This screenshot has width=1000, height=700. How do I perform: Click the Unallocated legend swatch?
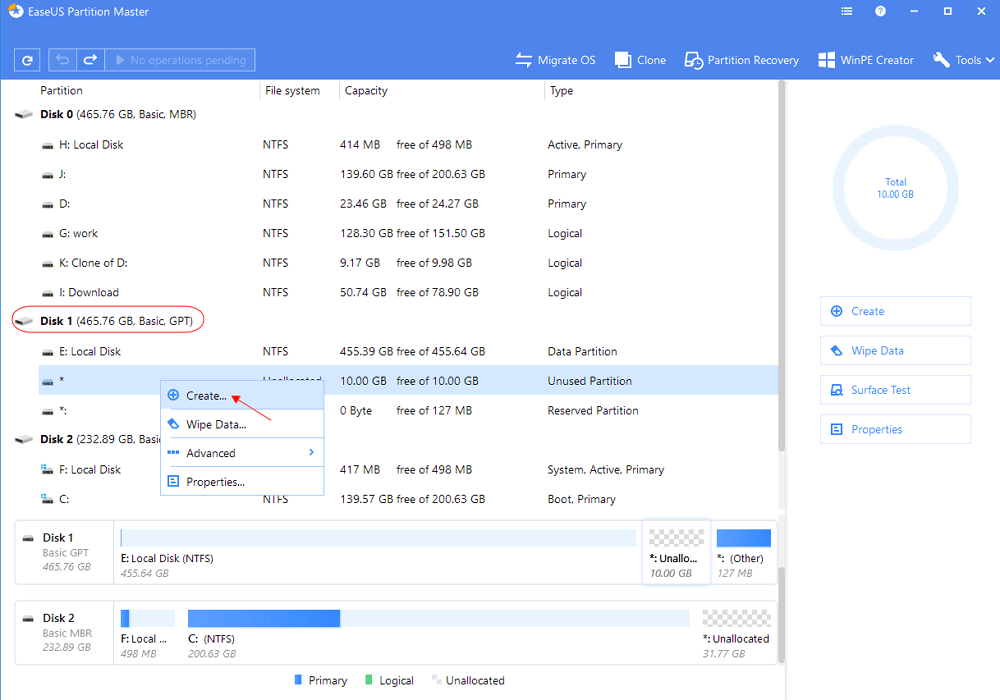pos(436,680)
